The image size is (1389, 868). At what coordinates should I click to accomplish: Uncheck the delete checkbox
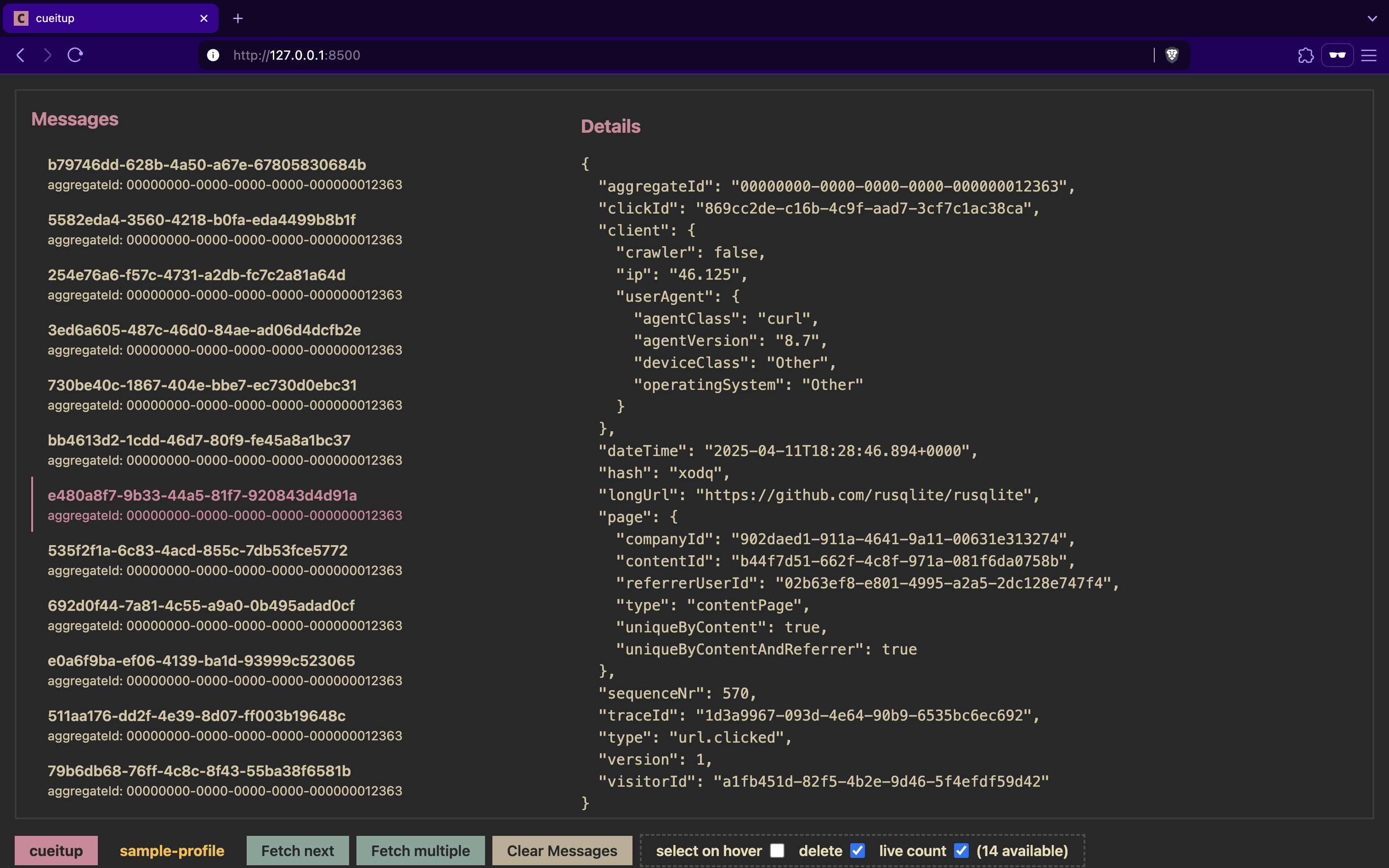[858, 850]
